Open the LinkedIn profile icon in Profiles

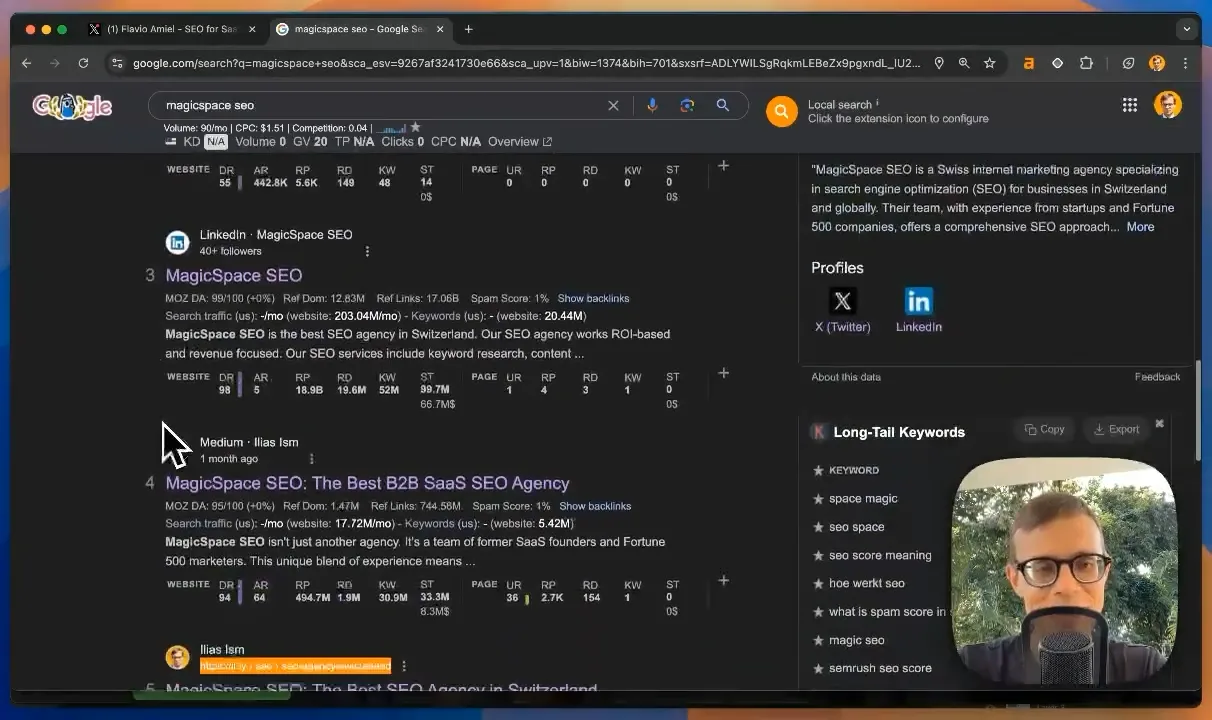[x=918, y=301]
